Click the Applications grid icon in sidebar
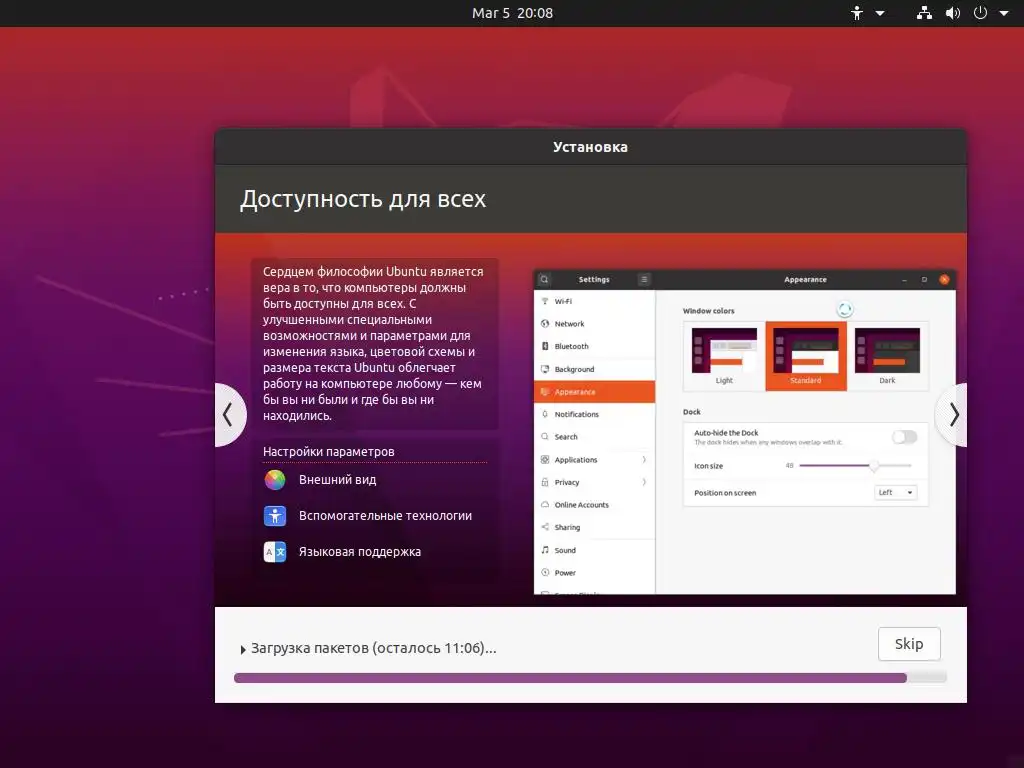The width and height of the screenshot is (1024, 768). pyautogui.click(x=545, y=460)
